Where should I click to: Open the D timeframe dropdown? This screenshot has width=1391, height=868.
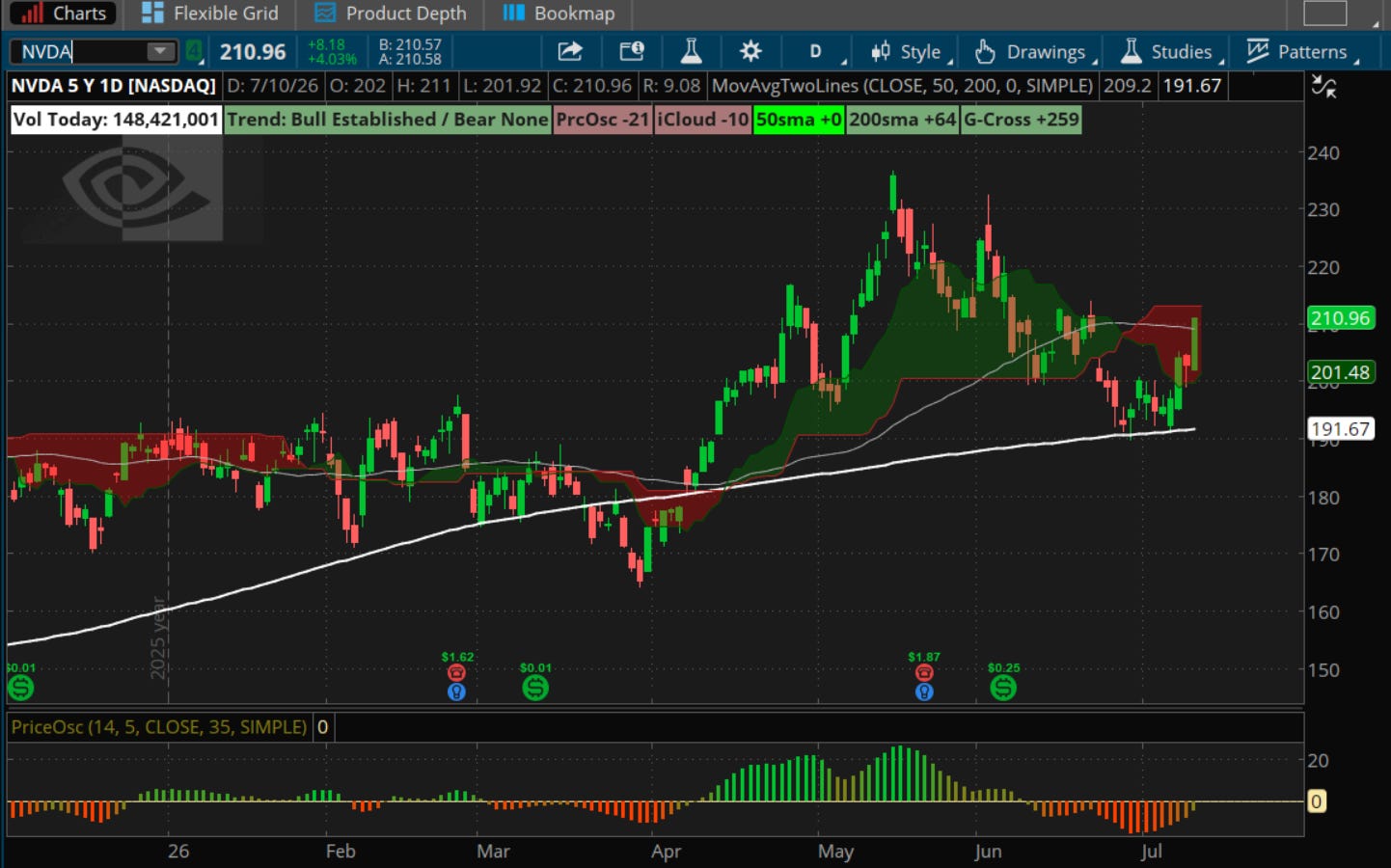(816, 51)
